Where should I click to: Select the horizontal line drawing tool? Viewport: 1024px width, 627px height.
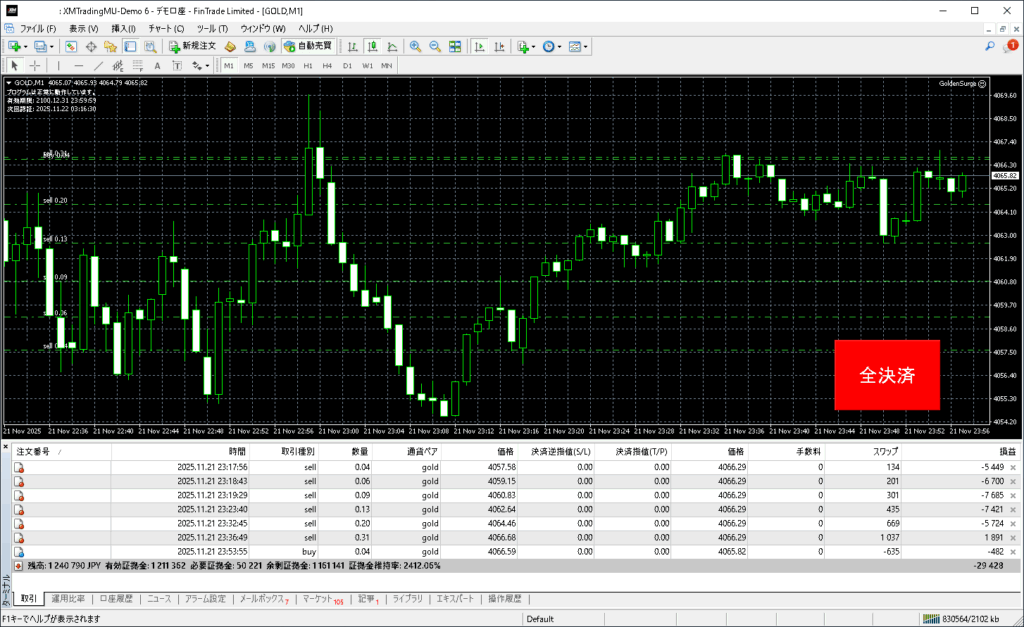80,66
